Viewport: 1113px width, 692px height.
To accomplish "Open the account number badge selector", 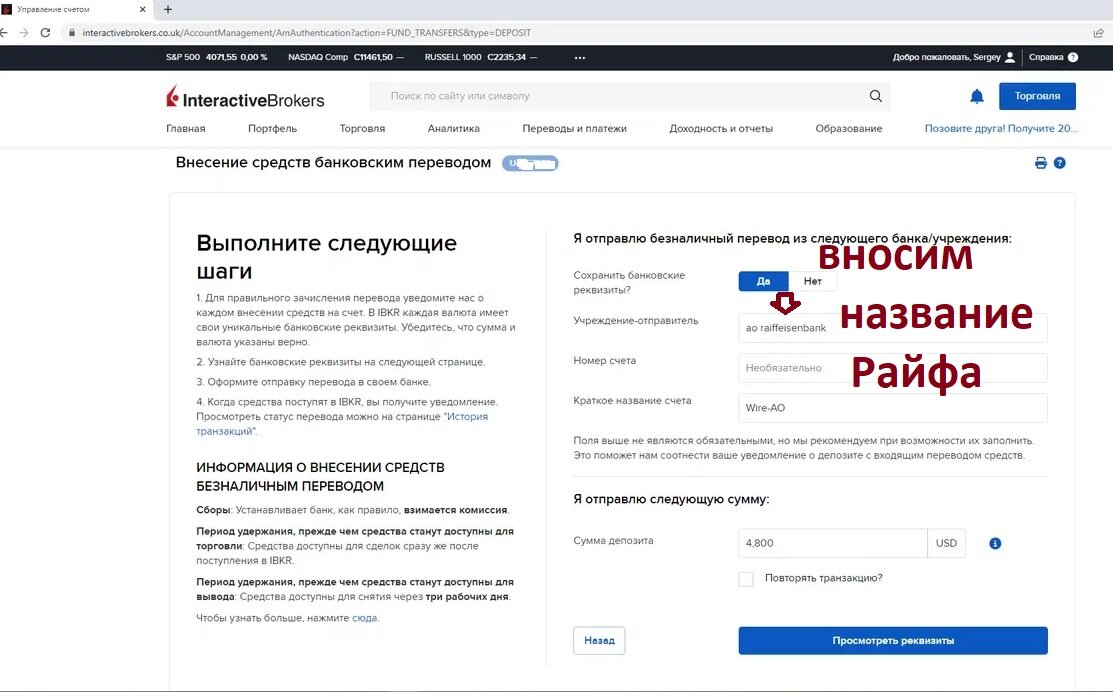I will tap(530, 163).
